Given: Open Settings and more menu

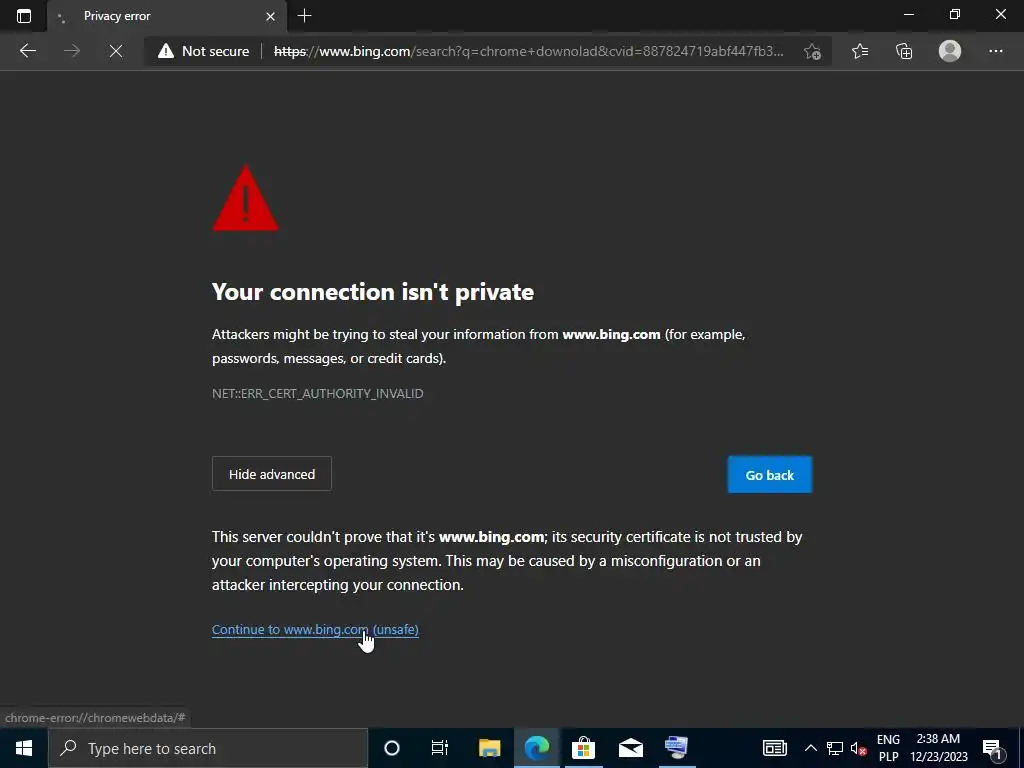Looking at the screenshot, I should tap(995, 51).
